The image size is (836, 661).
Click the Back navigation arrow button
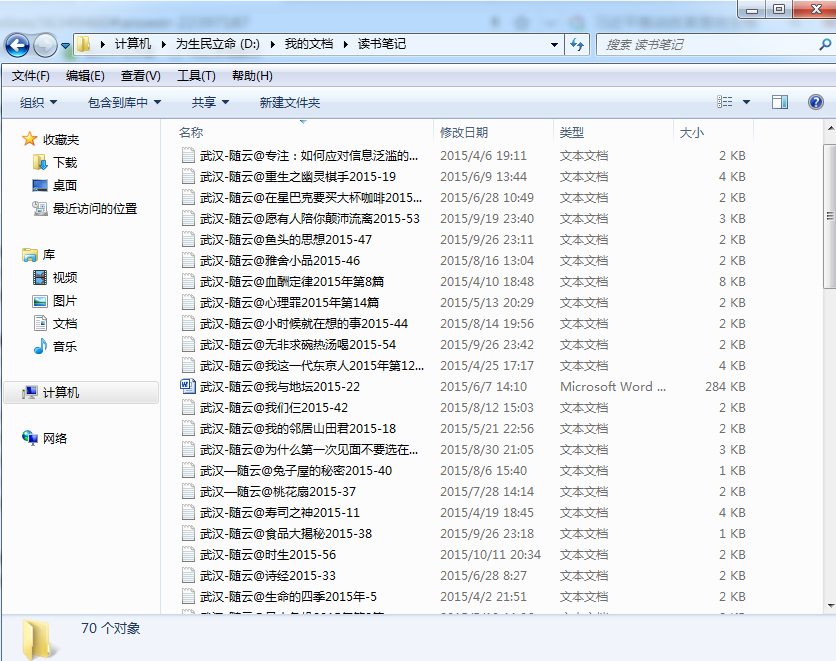pyautogui.click(x=17, y=45)
